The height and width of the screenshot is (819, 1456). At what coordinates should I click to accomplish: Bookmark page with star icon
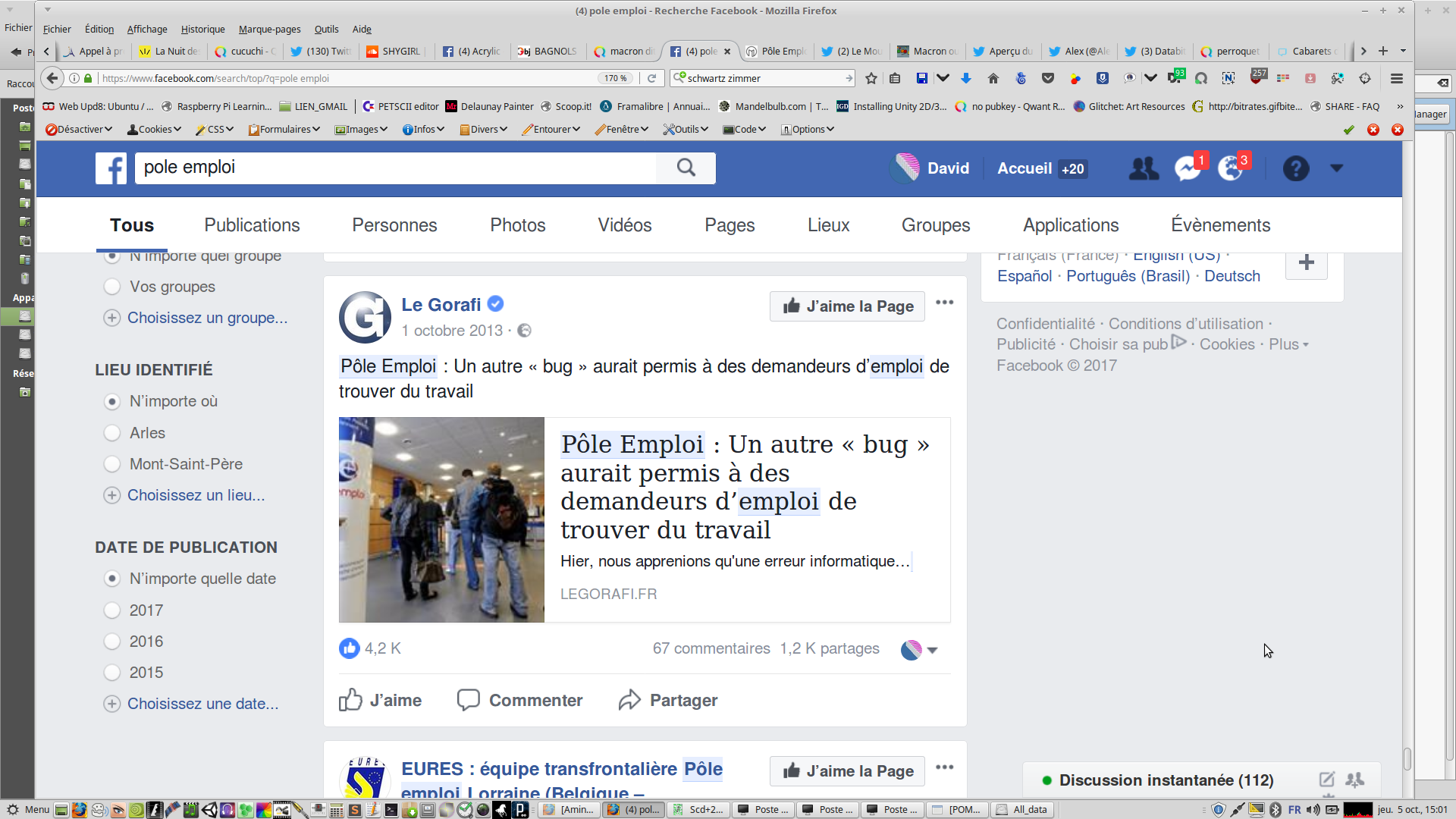click(x=871, y=78)
